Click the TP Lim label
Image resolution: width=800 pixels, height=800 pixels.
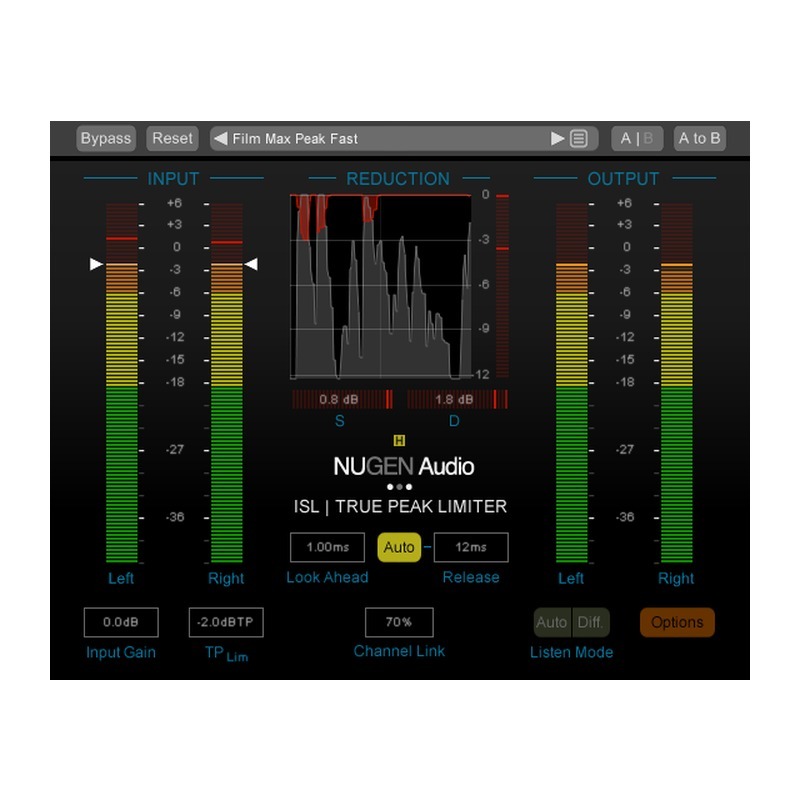(x=227, y=654)
